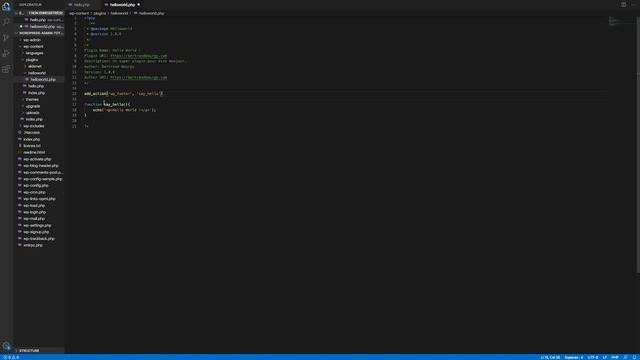Open wp-config-sample.php in the file tree
The height and width of the screenshot is (360, 640).
[x=42, y=179]
